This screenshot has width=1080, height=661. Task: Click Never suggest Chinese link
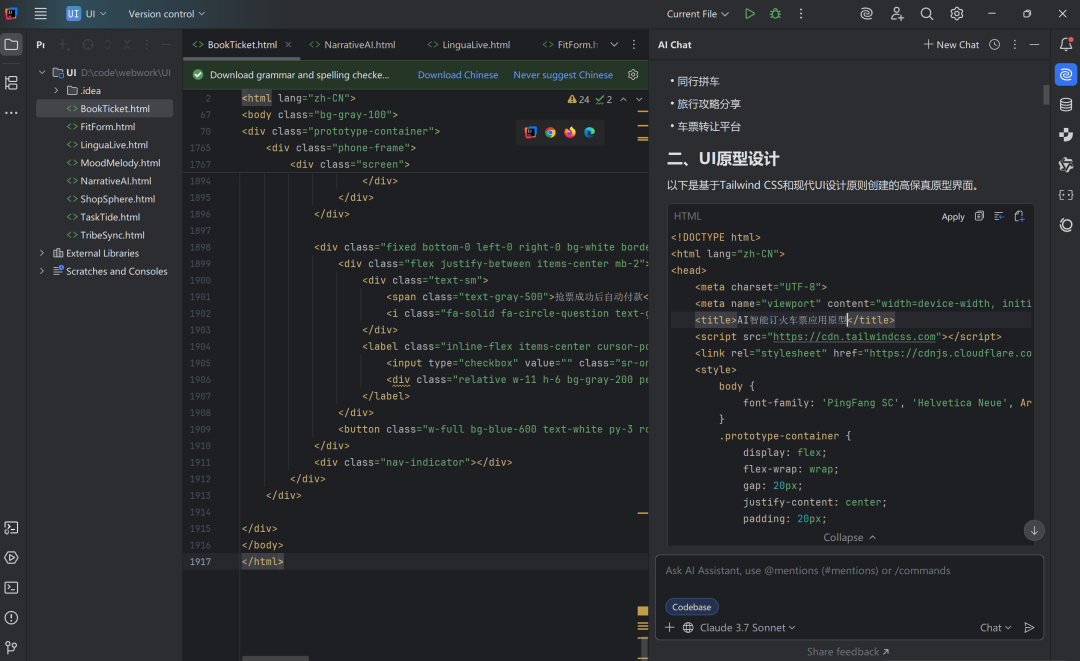tap(563, 74)
